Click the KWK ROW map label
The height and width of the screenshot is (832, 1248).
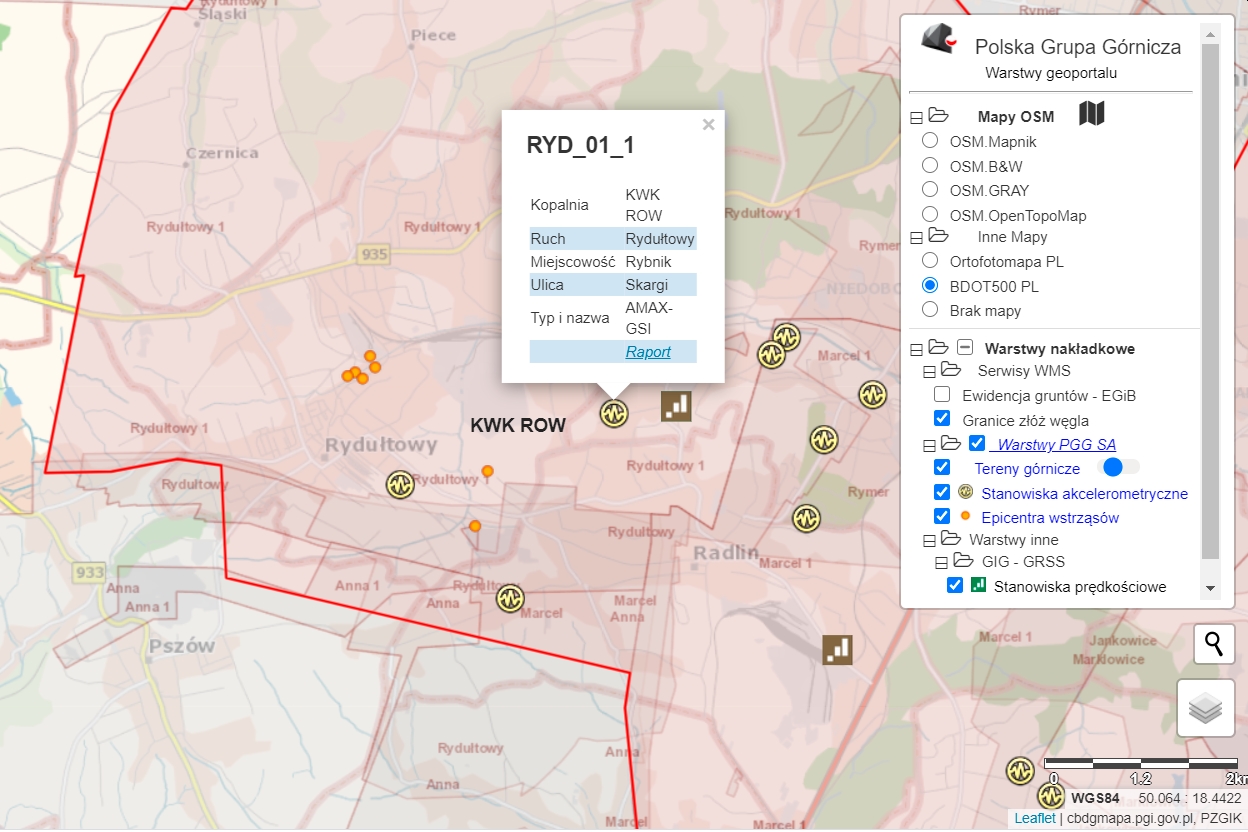pos(518,425)
